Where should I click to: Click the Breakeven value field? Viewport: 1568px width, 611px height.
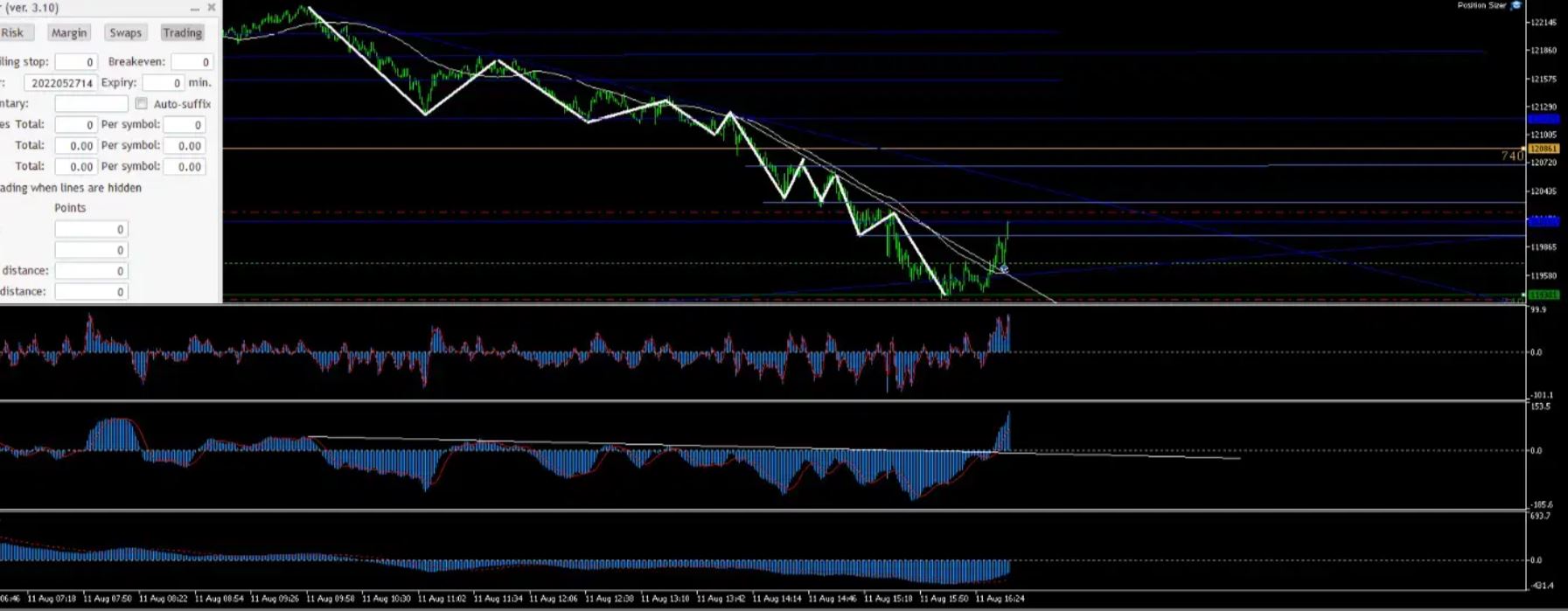point(192,62)
